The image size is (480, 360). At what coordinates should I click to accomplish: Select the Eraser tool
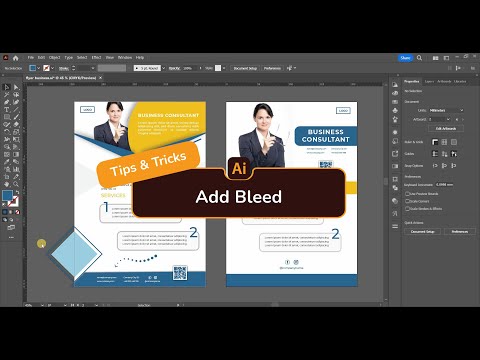pos(16,124)
